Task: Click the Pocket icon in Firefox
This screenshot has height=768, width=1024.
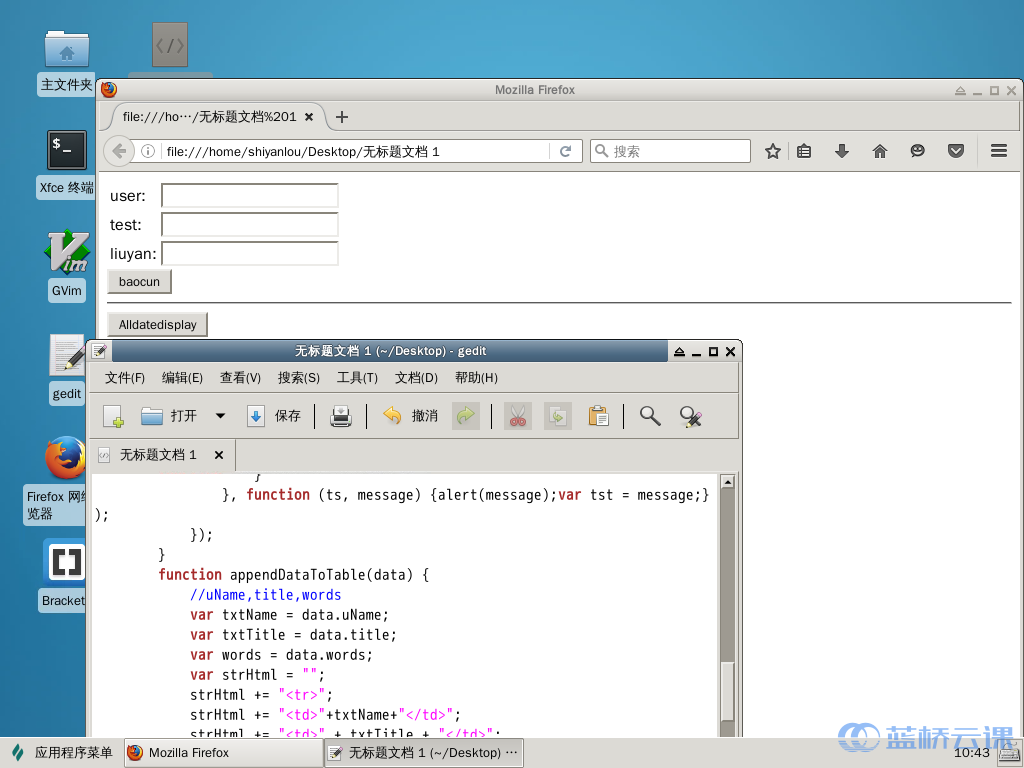Action: pyautogui.click(x=956, y=152)
